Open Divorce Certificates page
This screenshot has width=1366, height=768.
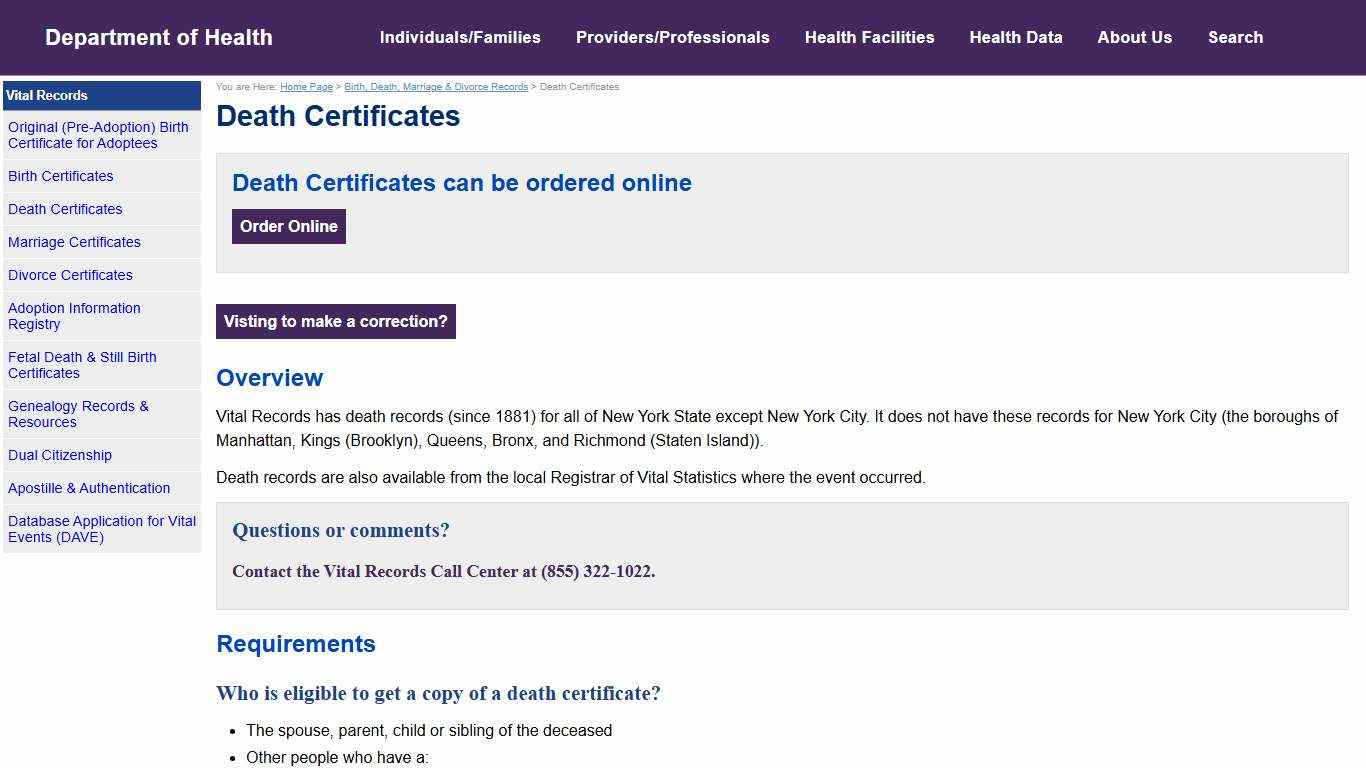[x=70, y=275]
